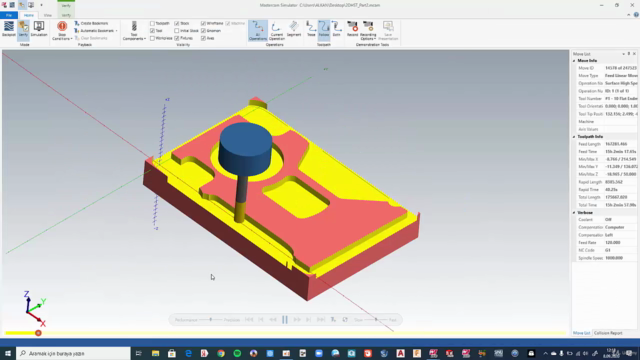The height and width of the screenshot is (360, 640).
Task: Toggle the Stock visibility checkbox
Action: [x=177, y=23]
